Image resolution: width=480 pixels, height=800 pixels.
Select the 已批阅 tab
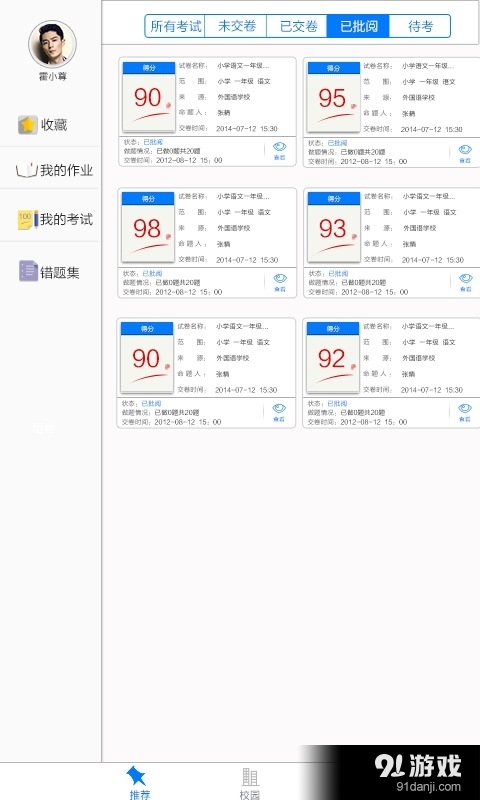[x=358, y=26]
